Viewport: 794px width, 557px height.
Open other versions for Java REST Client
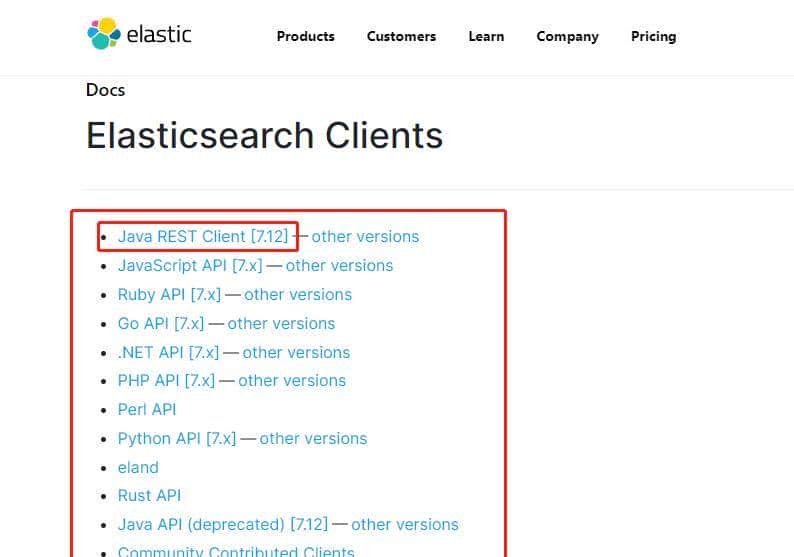click(x=365, y=237)
